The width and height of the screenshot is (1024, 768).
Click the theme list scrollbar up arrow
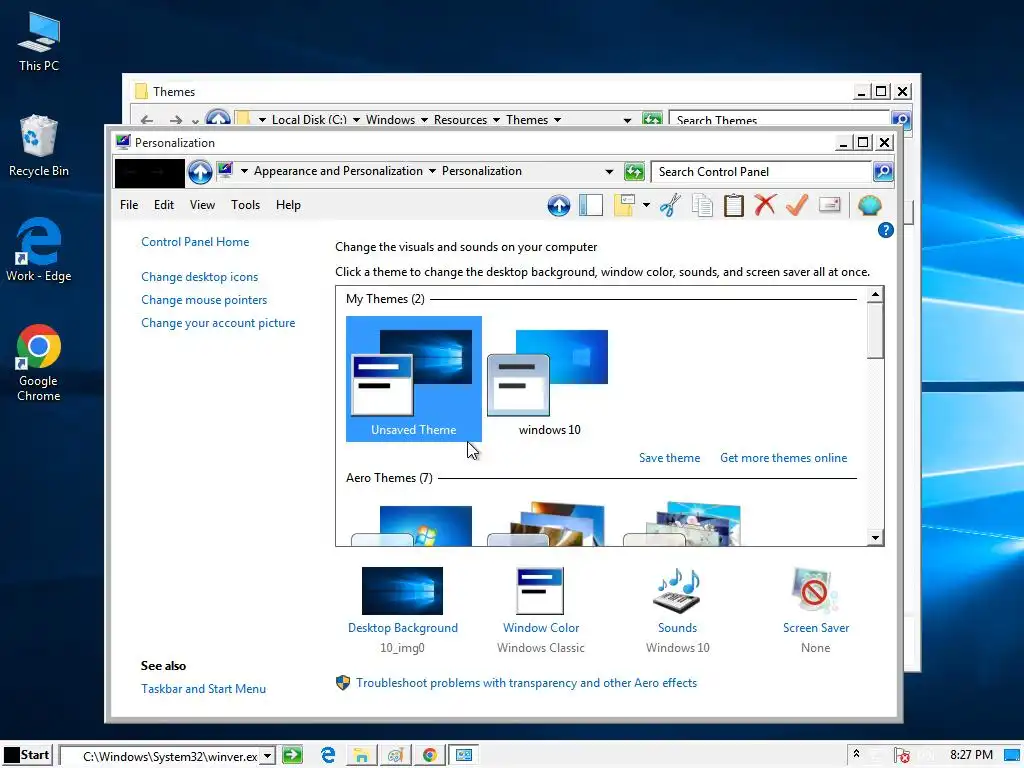(875, 295)
